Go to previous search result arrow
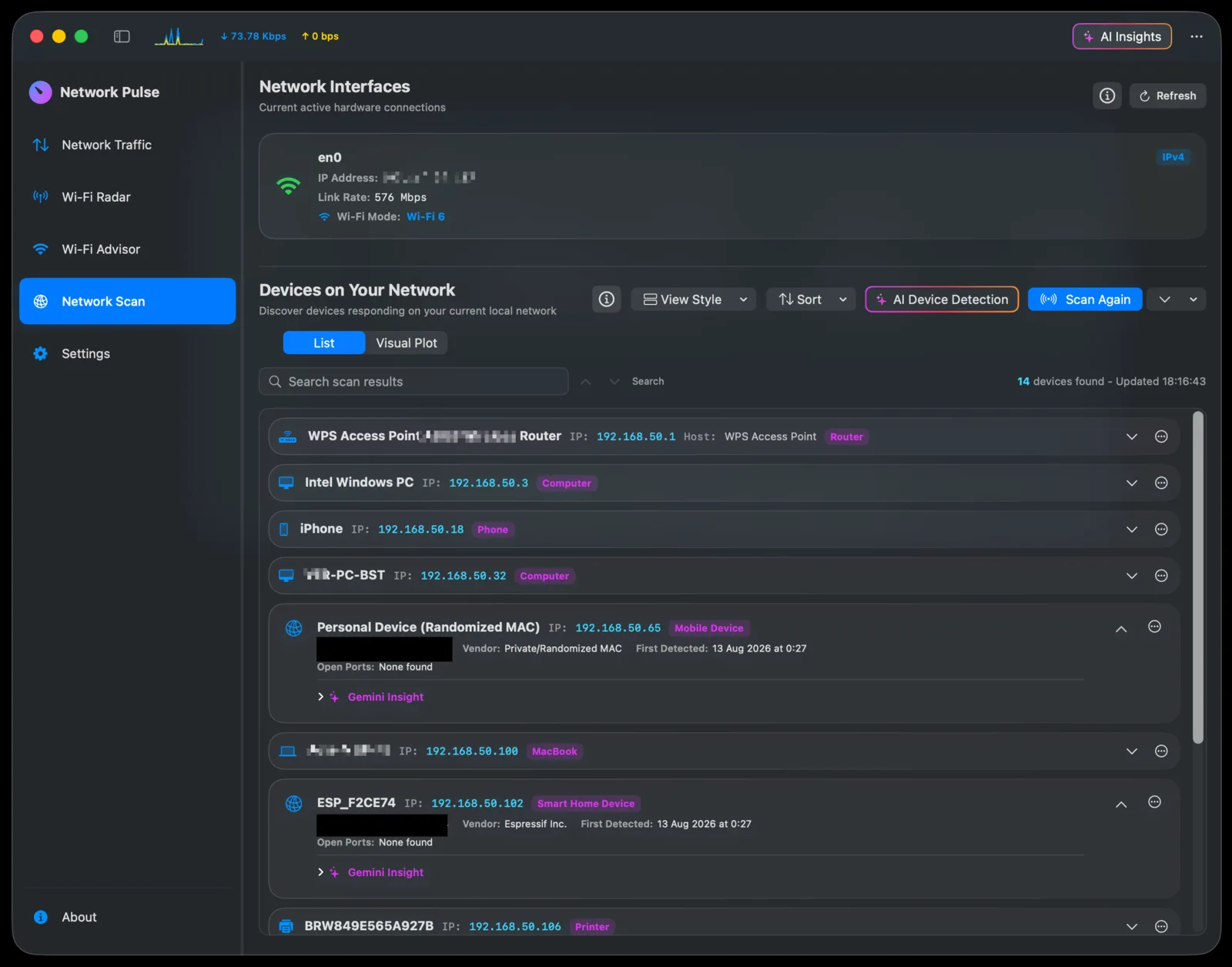The height and width of the screenshot is (967, 1232). (586, 381)
